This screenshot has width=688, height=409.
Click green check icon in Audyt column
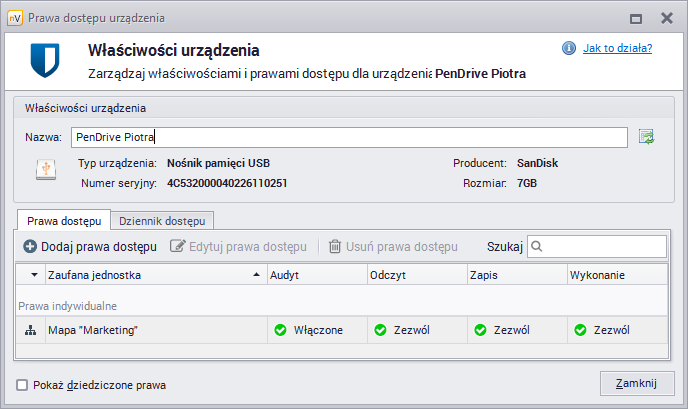[x=280, y=330]
